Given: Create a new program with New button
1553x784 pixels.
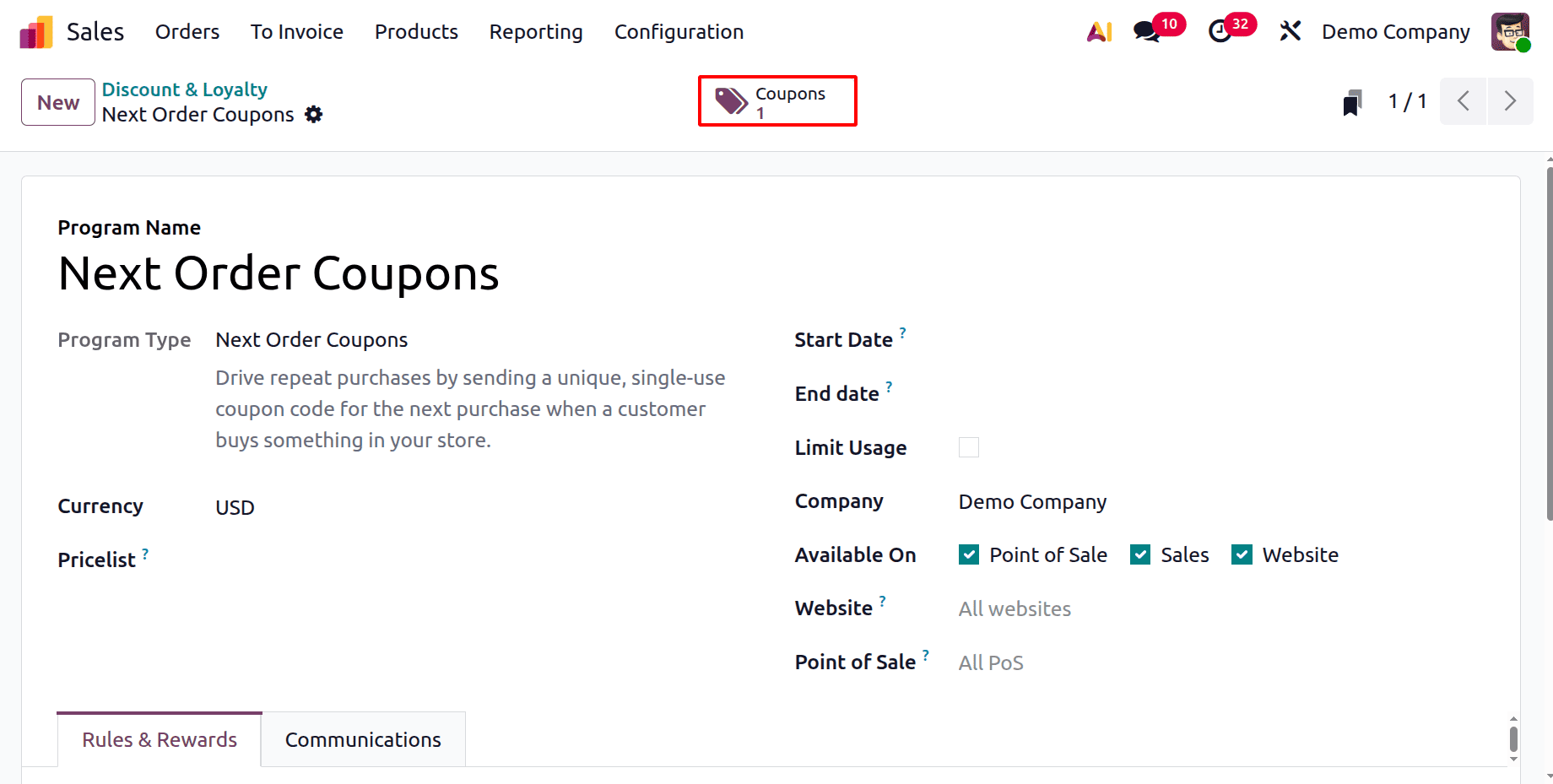Looking at the screenshot, I should (57, 101).
